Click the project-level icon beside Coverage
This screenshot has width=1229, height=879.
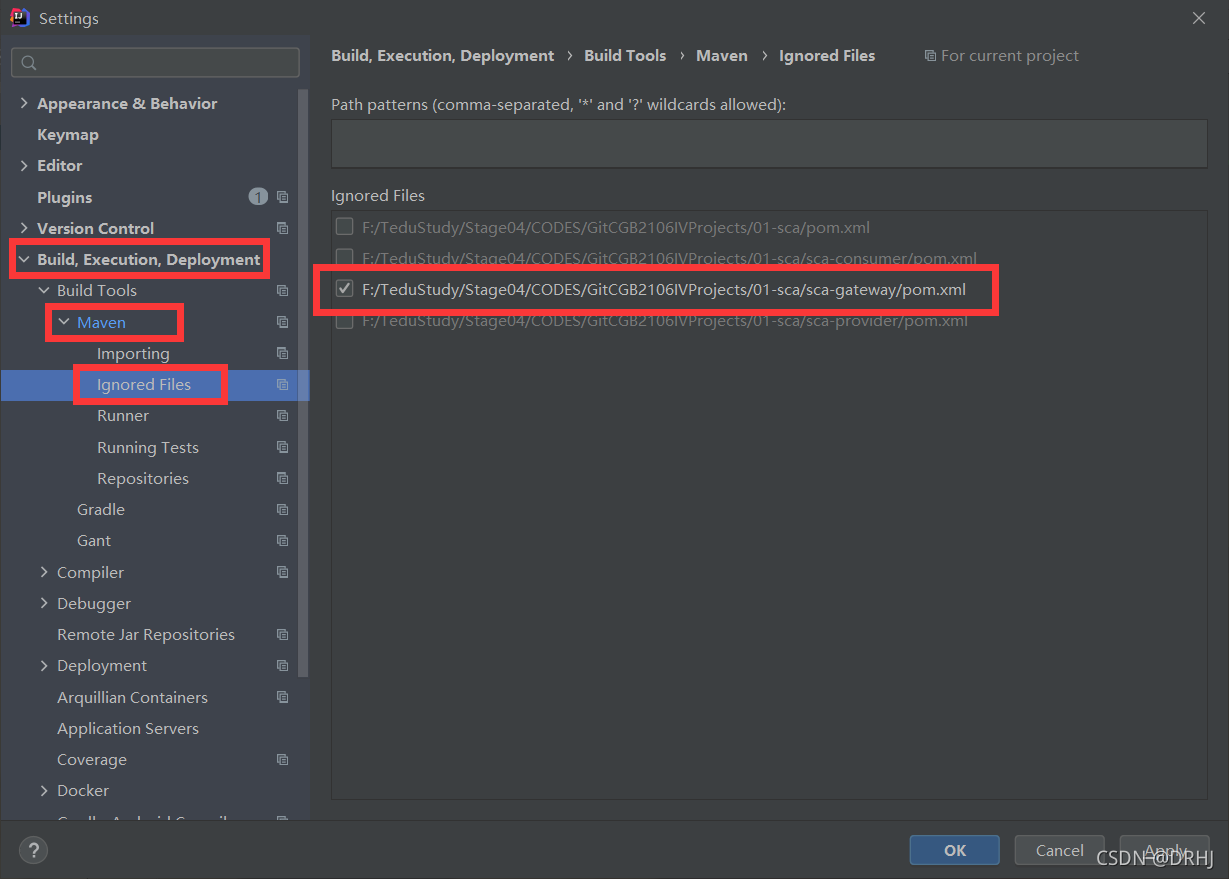tap(283, 760)
